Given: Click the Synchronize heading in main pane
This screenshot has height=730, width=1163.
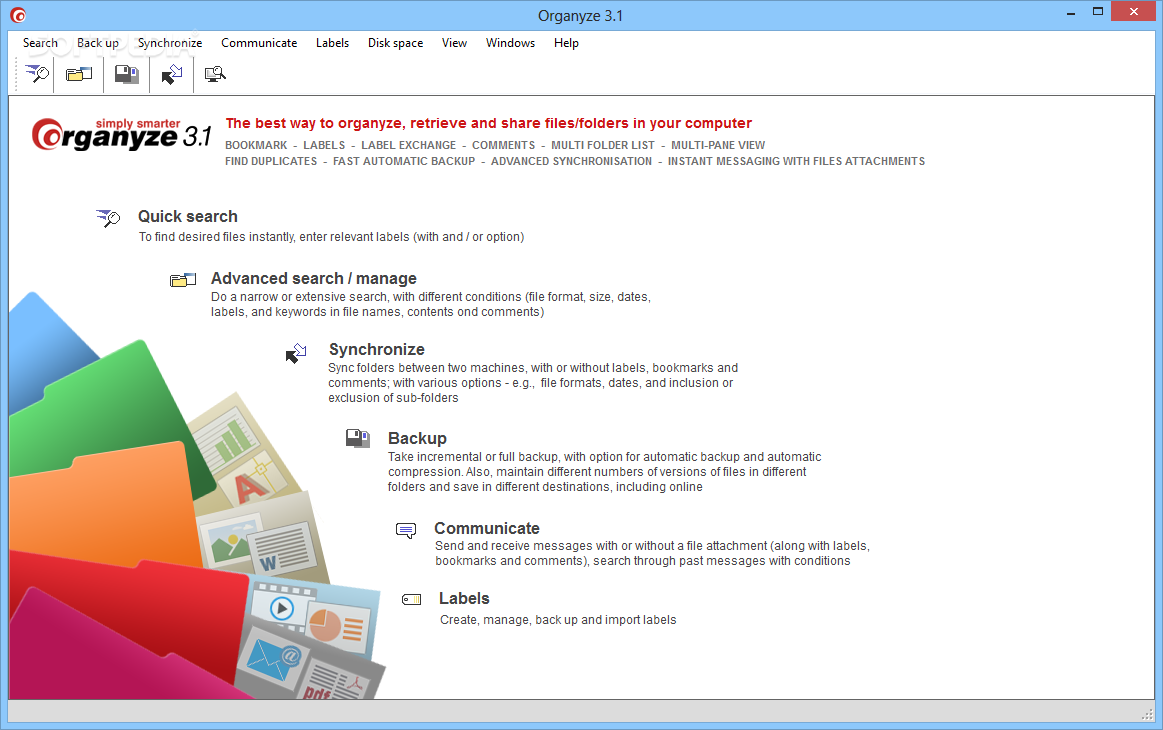Looking at the screenshot, I should pyautogui.click(x=377, y=349).
